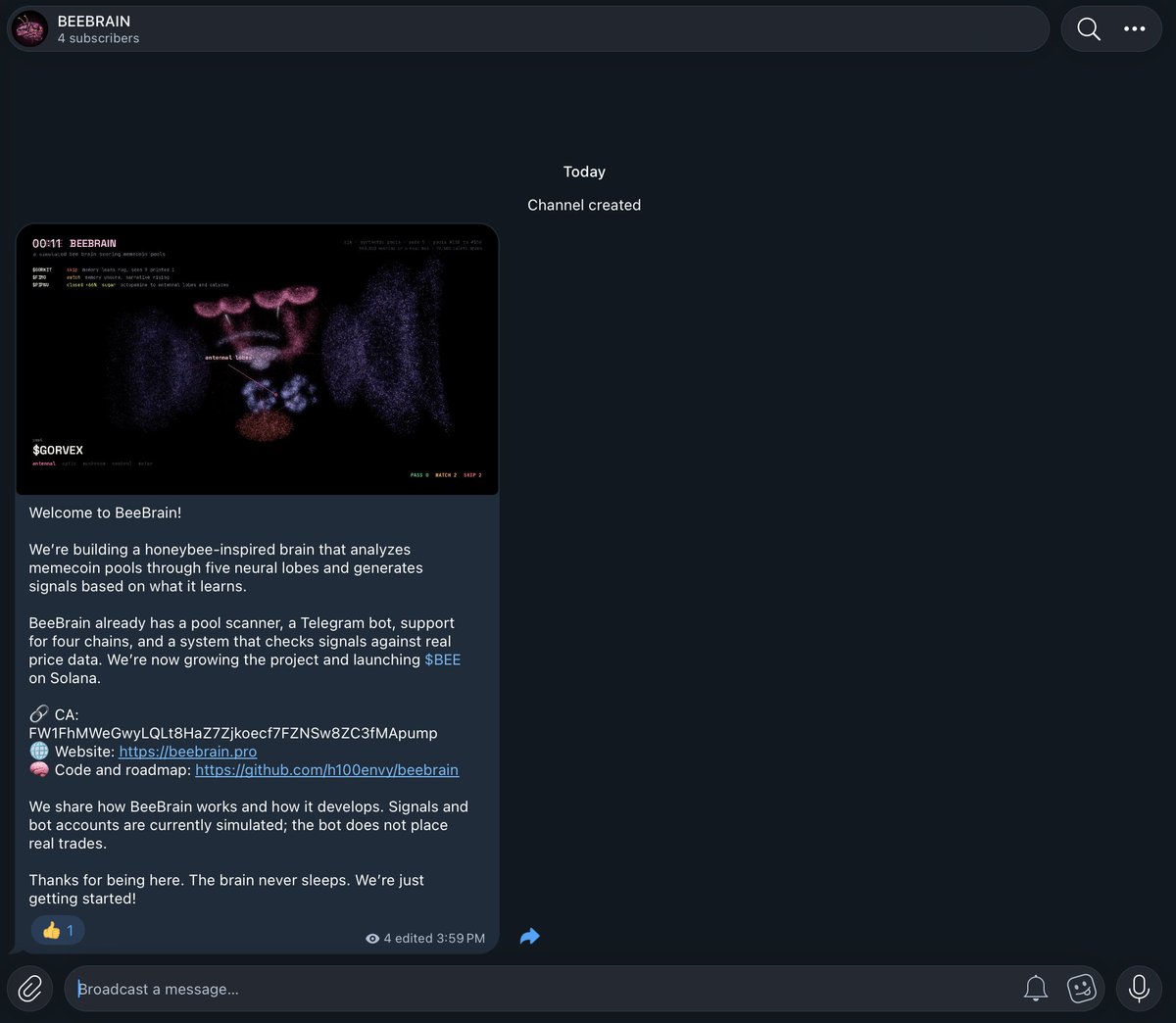Open the three-dots more options menu
Screen dimensions: 1176x1023
1135,28
